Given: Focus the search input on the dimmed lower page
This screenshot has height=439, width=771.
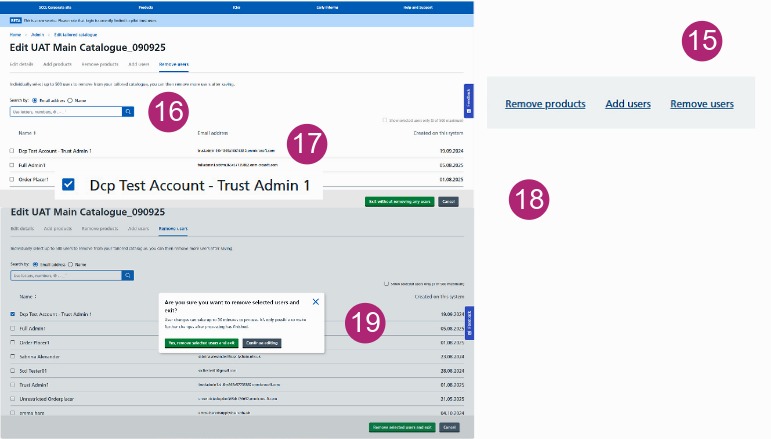Looking at the screenshot, I should [x=66, y=275].
